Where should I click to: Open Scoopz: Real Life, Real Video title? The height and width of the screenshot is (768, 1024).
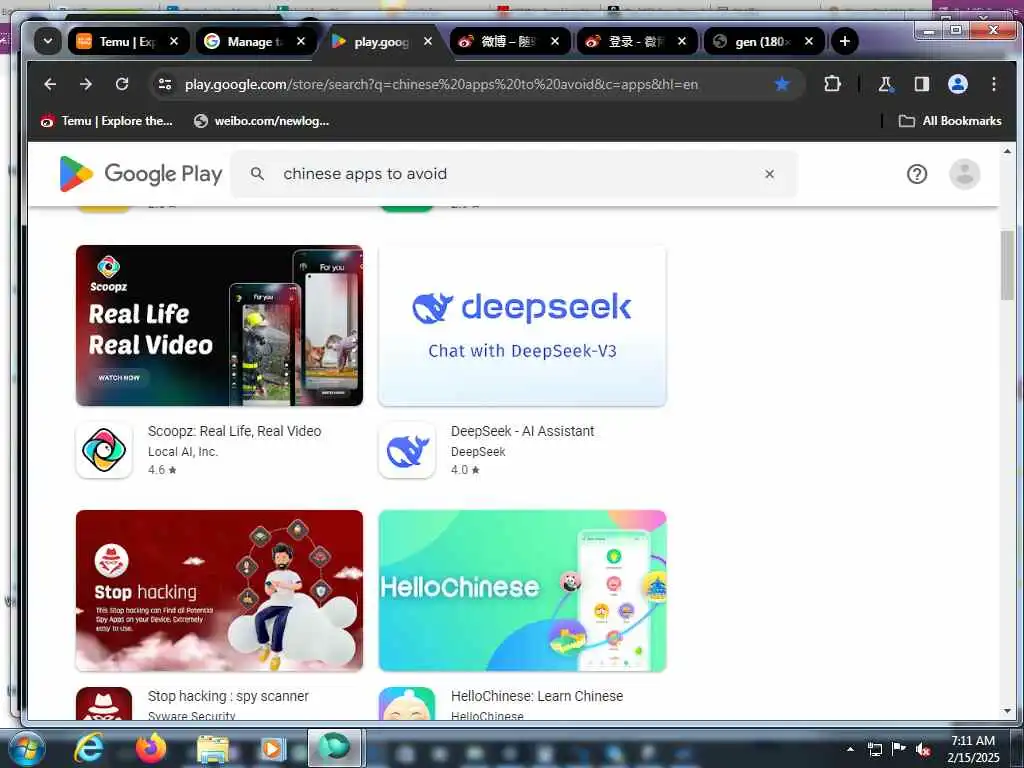click(234, 431)
